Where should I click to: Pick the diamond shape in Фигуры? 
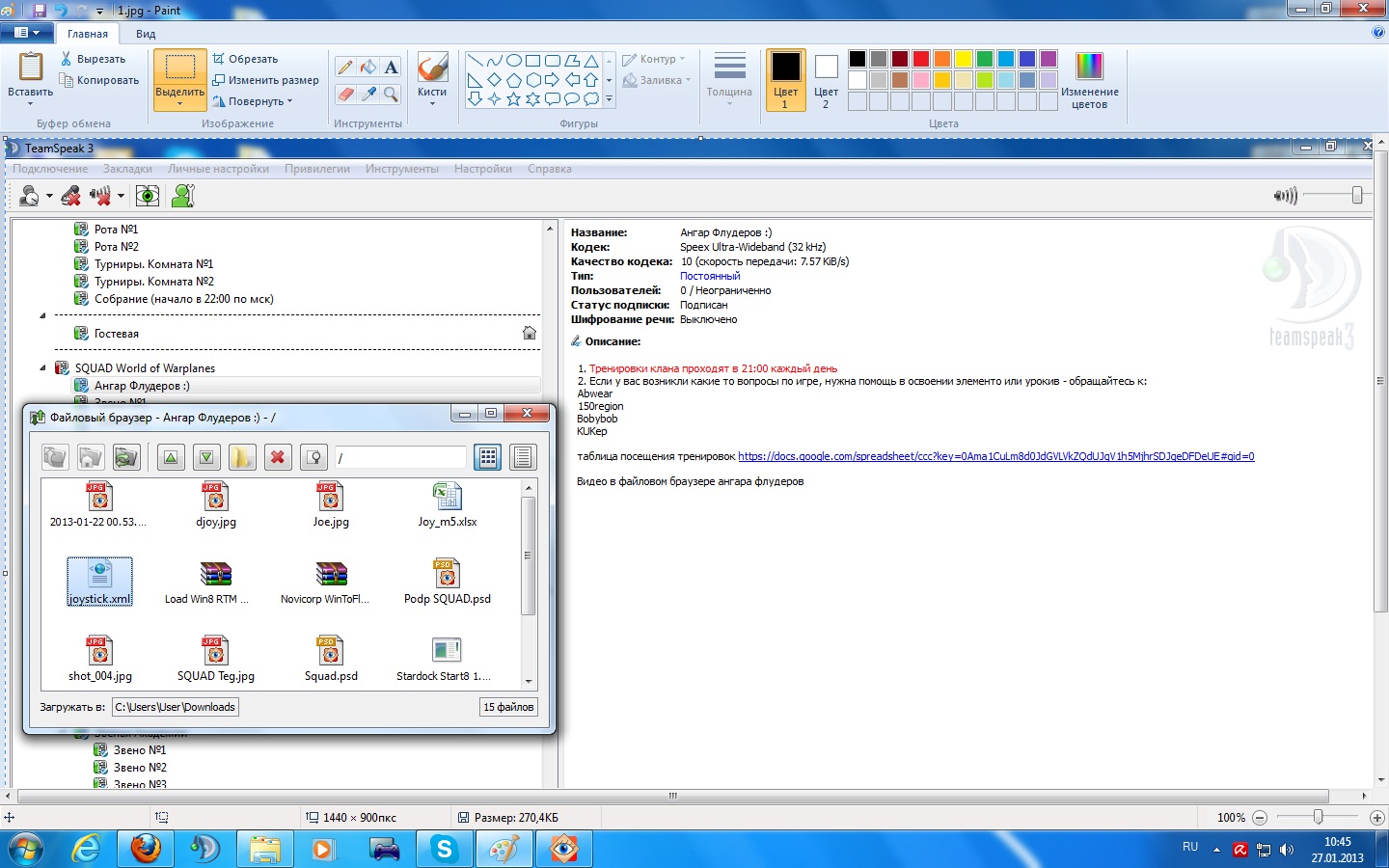pos(494,80)
